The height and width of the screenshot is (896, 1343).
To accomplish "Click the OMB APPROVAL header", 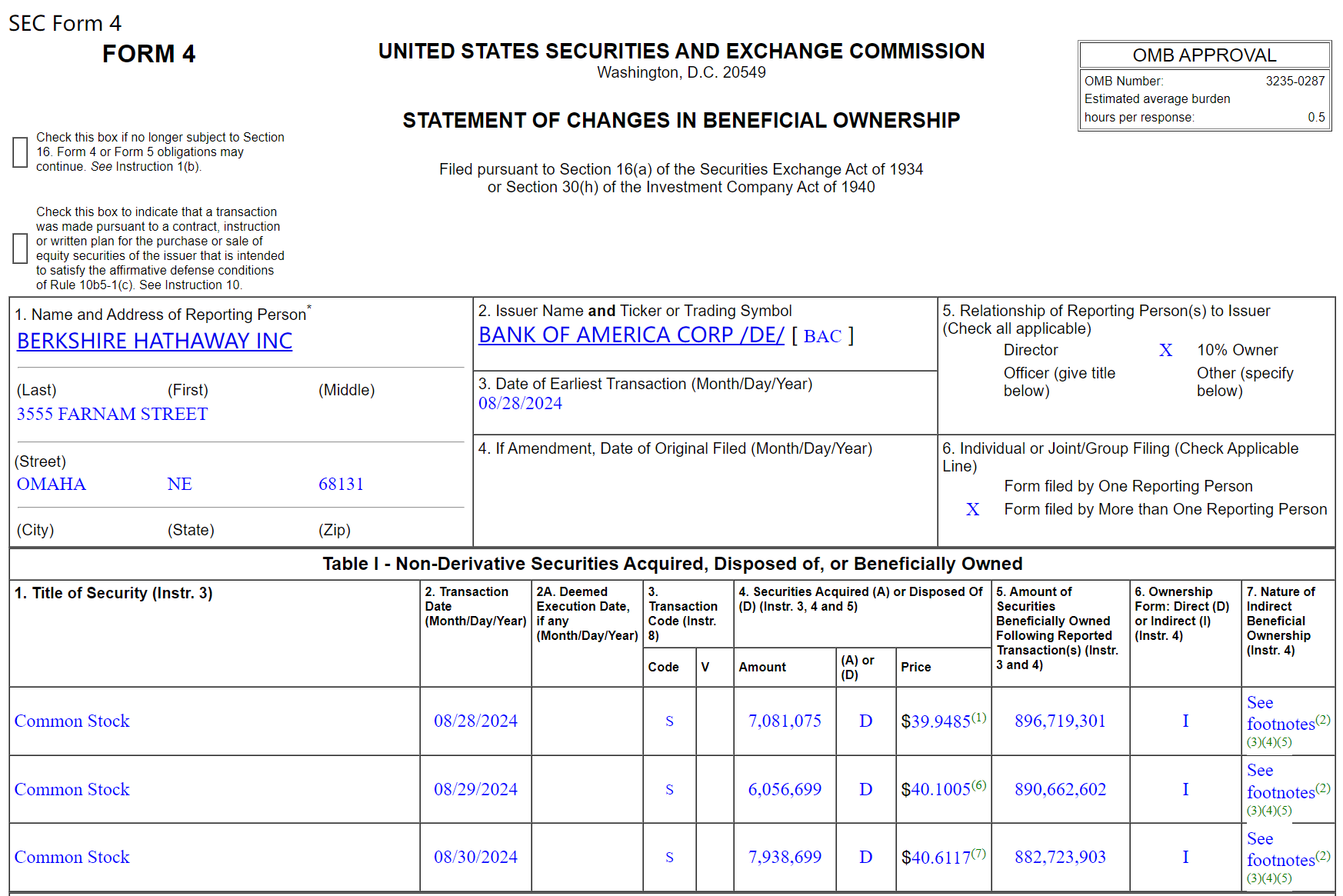I will [1205, 55].
